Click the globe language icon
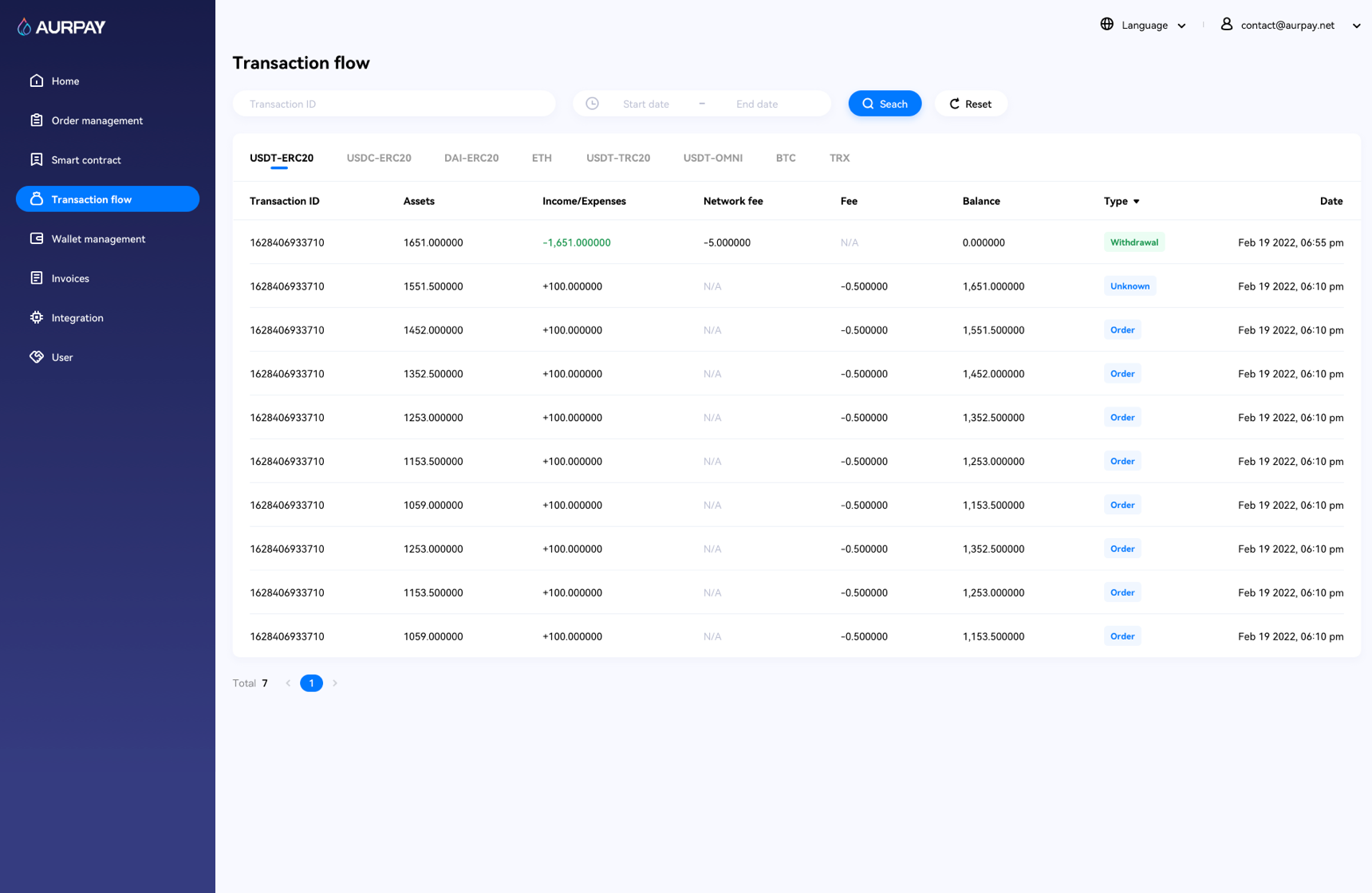 tap(1107, 24)
